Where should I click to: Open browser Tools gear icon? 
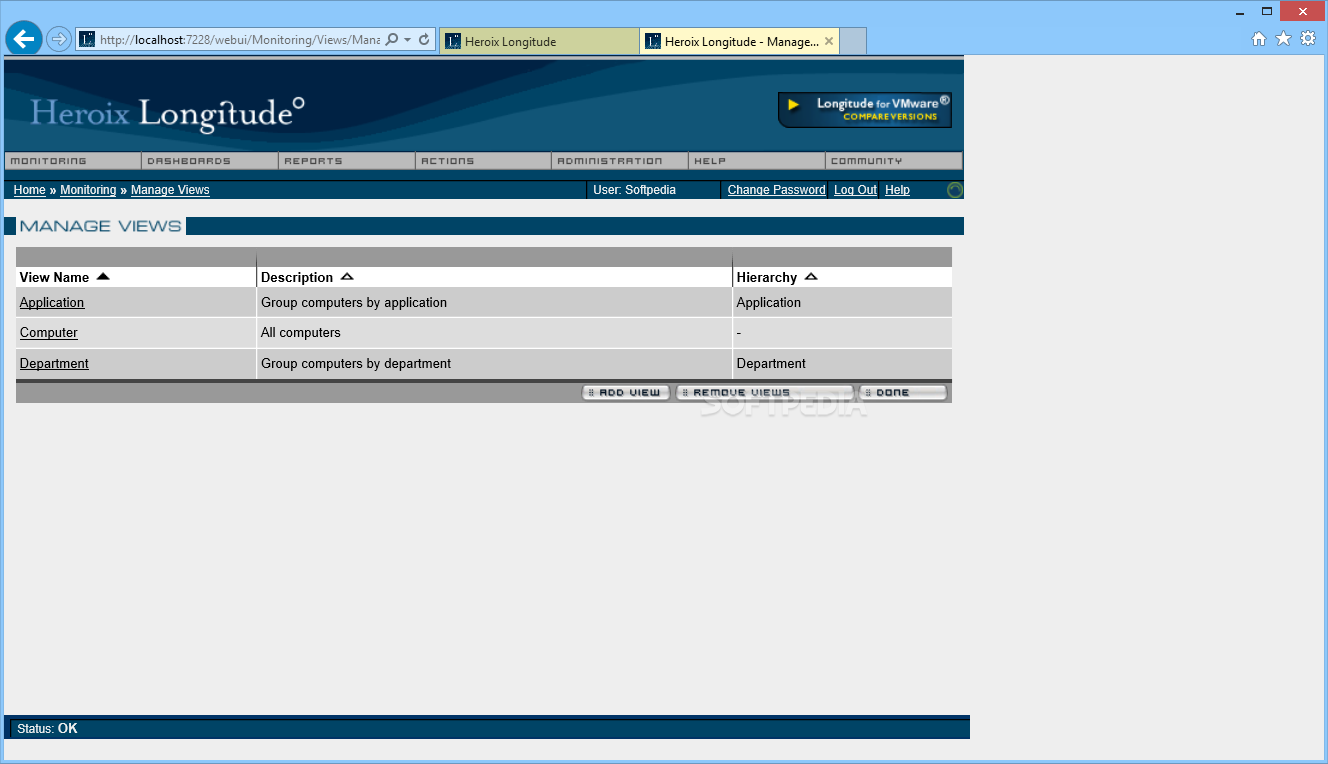(1308, 39)
